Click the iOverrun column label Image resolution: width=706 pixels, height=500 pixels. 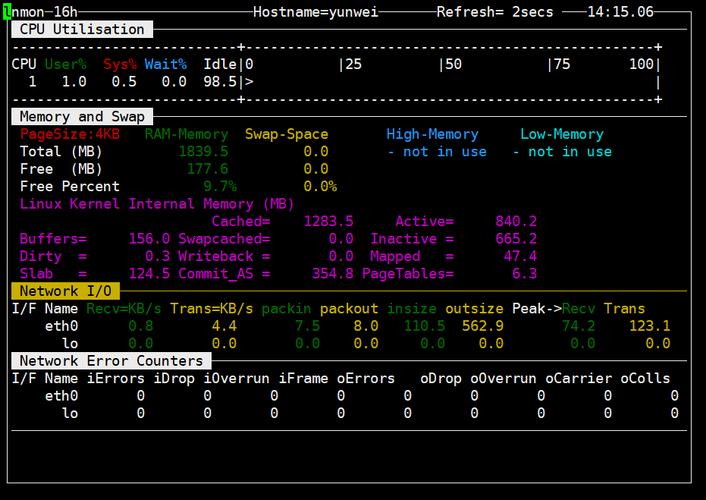[236, 378]
